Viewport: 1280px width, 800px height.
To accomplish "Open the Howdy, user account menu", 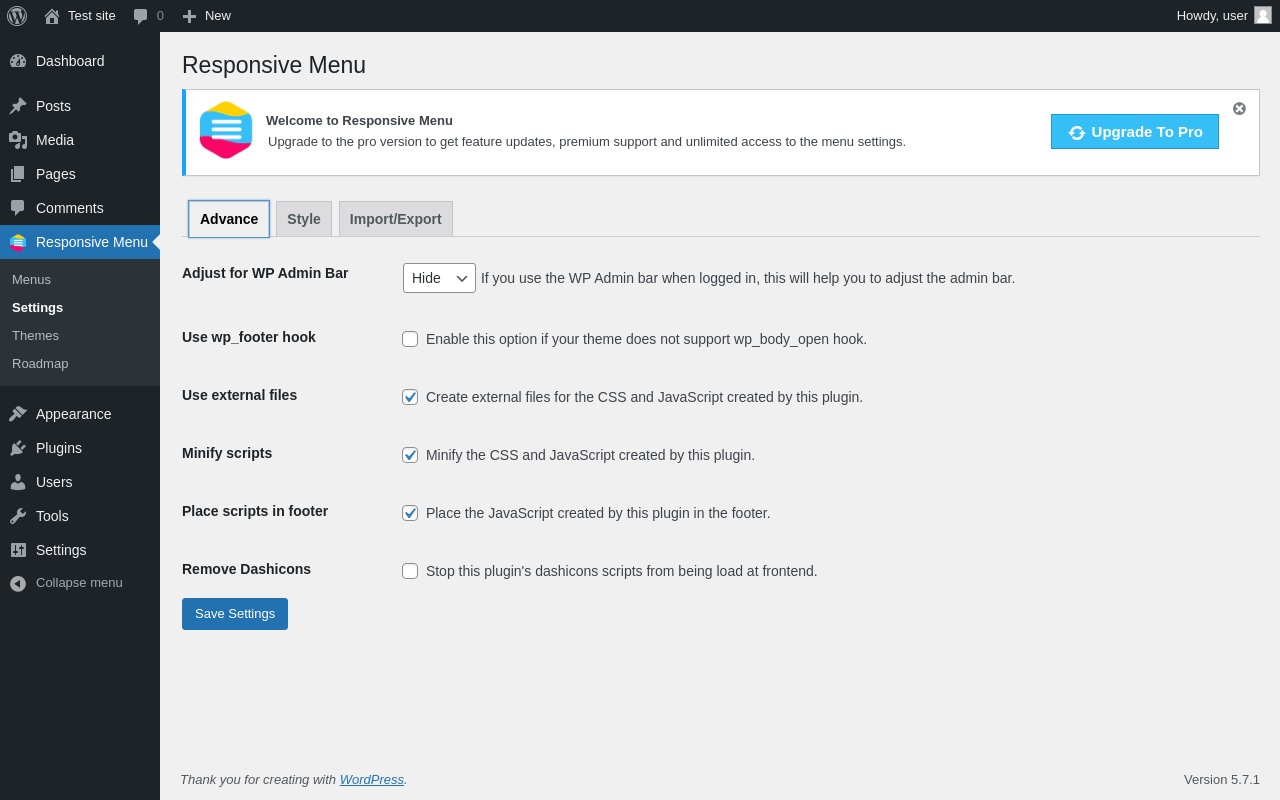I will 1224,16.
